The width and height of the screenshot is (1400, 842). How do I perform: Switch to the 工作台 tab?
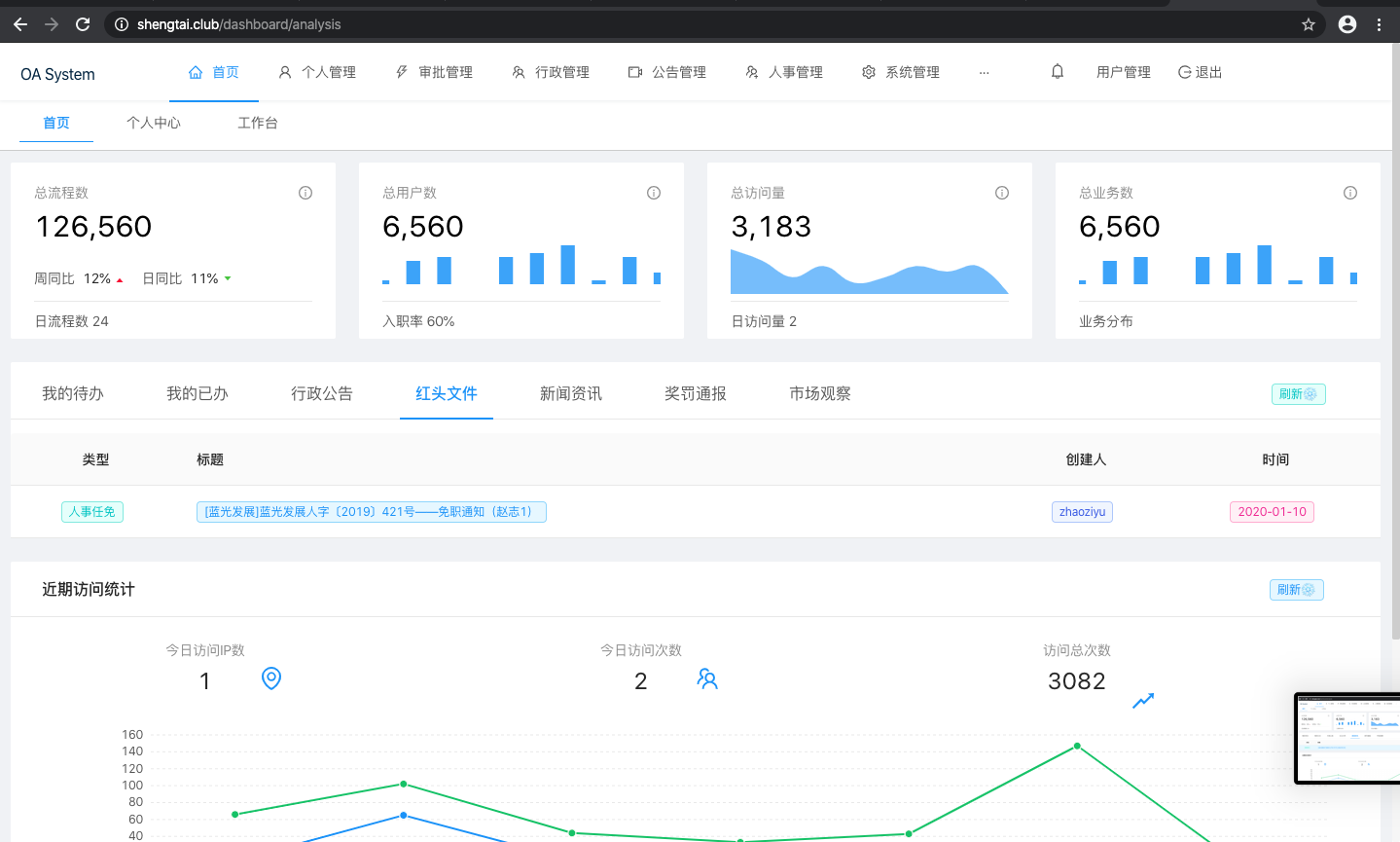click(x=258, y=123)
